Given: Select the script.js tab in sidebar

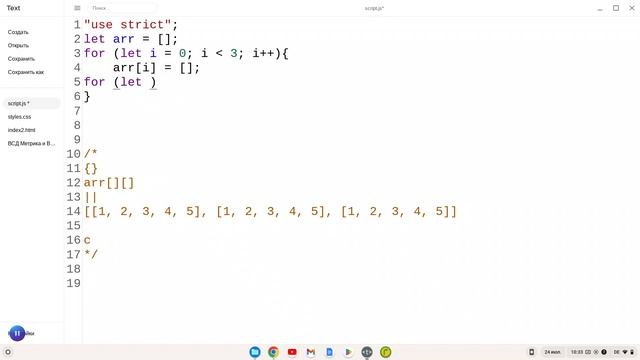Looking at the screenshot, I should (x=31, y=103).
